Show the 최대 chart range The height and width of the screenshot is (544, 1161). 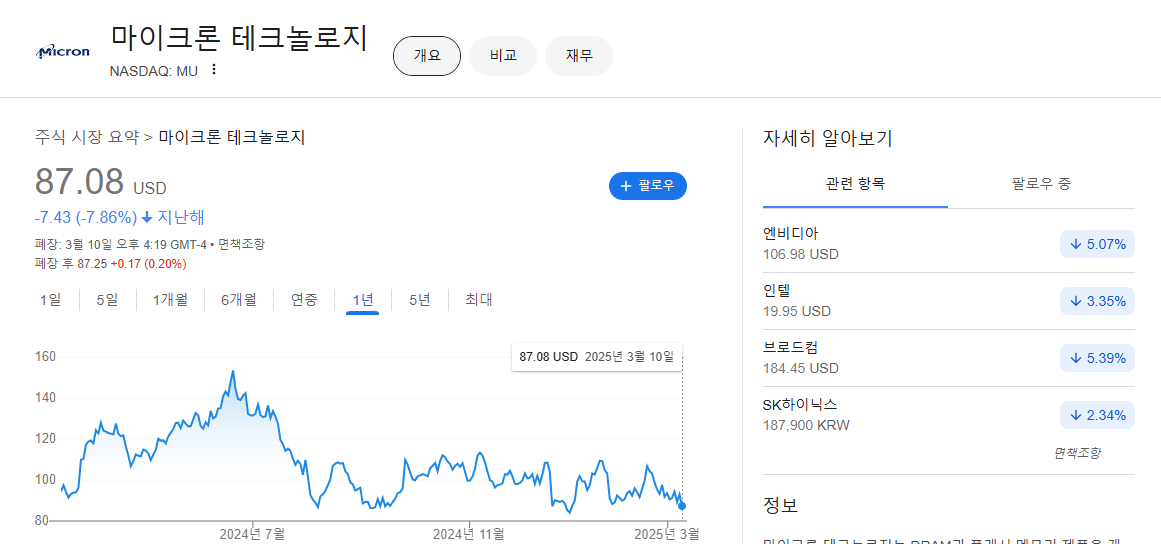pyautogui.click(x=478, y=300)
